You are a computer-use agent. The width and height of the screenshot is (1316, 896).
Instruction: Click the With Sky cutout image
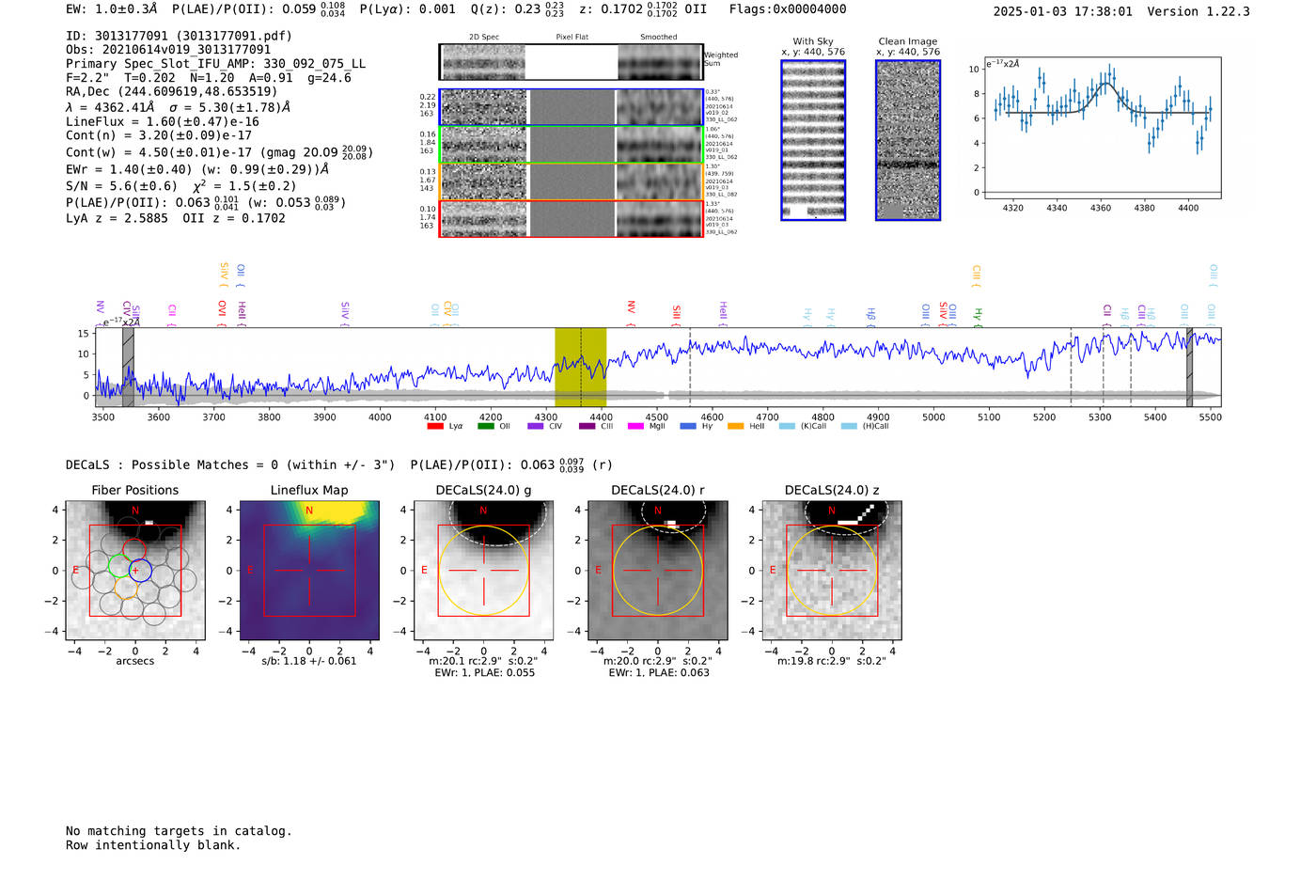(x=813, y=140)
